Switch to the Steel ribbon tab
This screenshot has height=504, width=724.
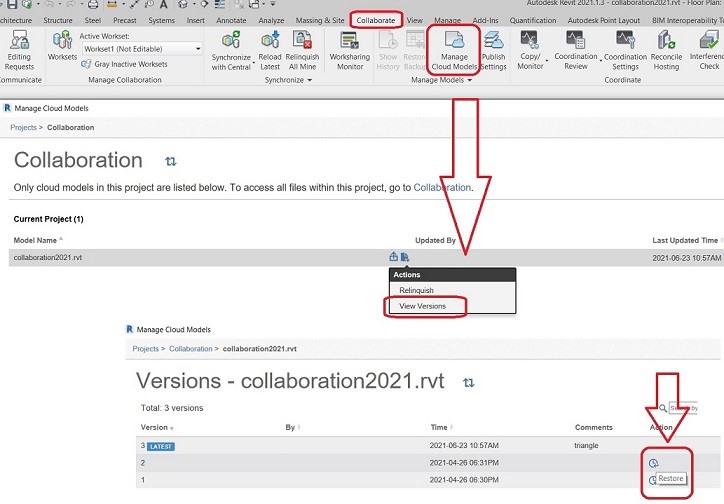click(x=92, y=20)
